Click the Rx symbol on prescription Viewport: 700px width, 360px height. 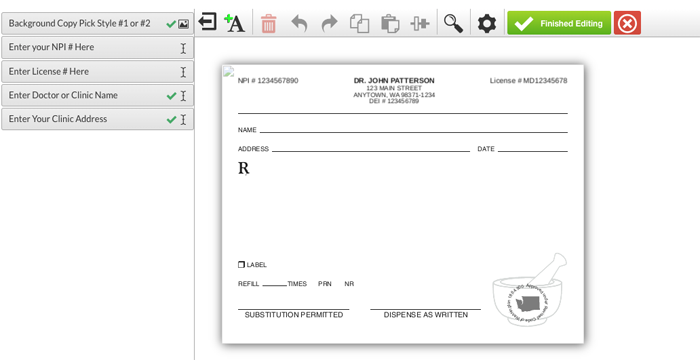pos(243,168)
